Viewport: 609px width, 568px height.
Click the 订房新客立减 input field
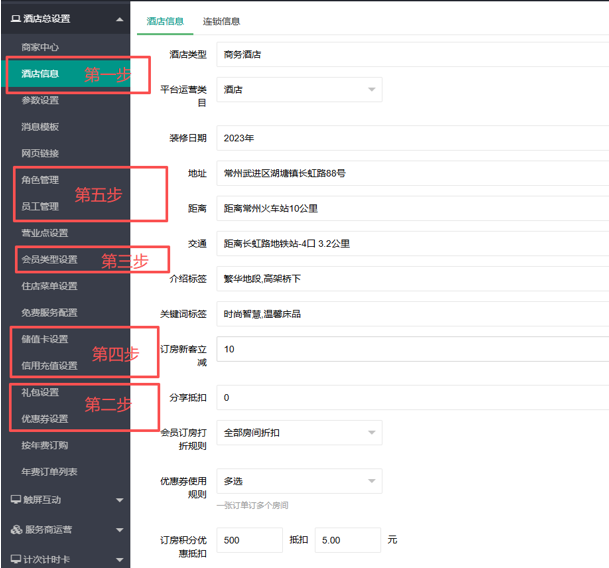click(410, 349)
